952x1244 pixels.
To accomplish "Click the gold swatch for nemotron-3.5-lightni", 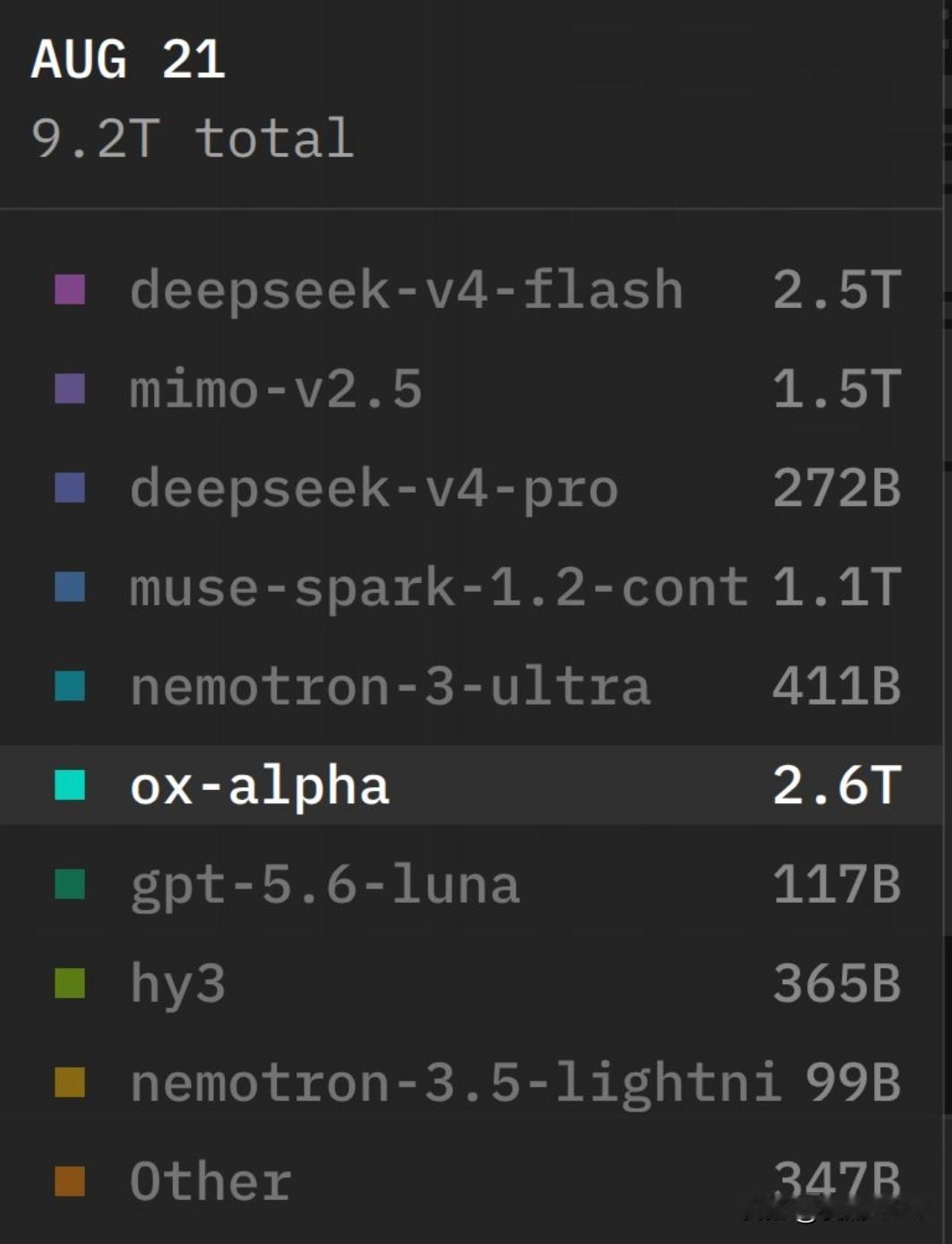I will [x=70, y=1082].
